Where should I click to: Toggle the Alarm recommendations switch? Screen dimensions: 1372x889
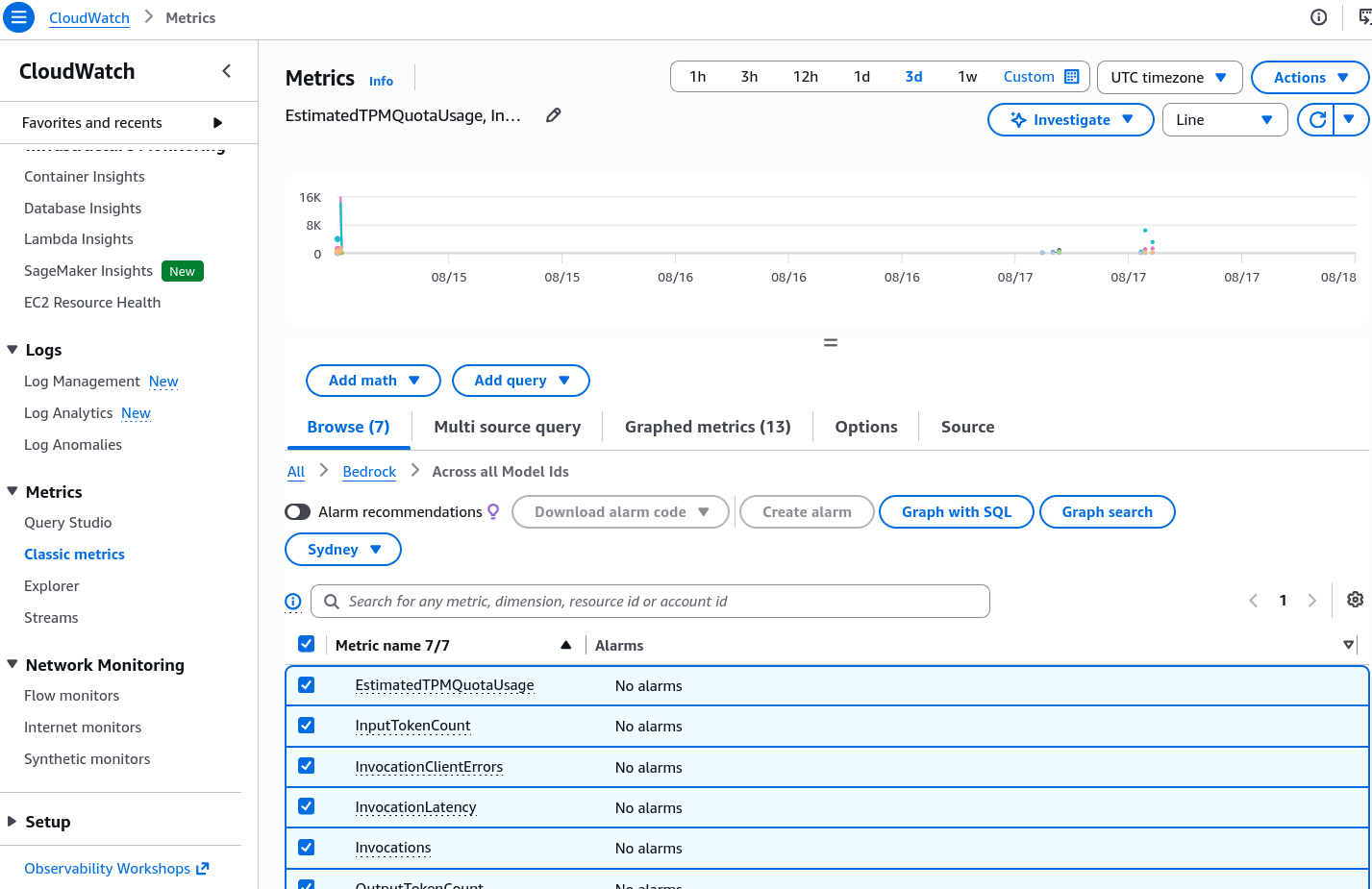pos(298,512)
